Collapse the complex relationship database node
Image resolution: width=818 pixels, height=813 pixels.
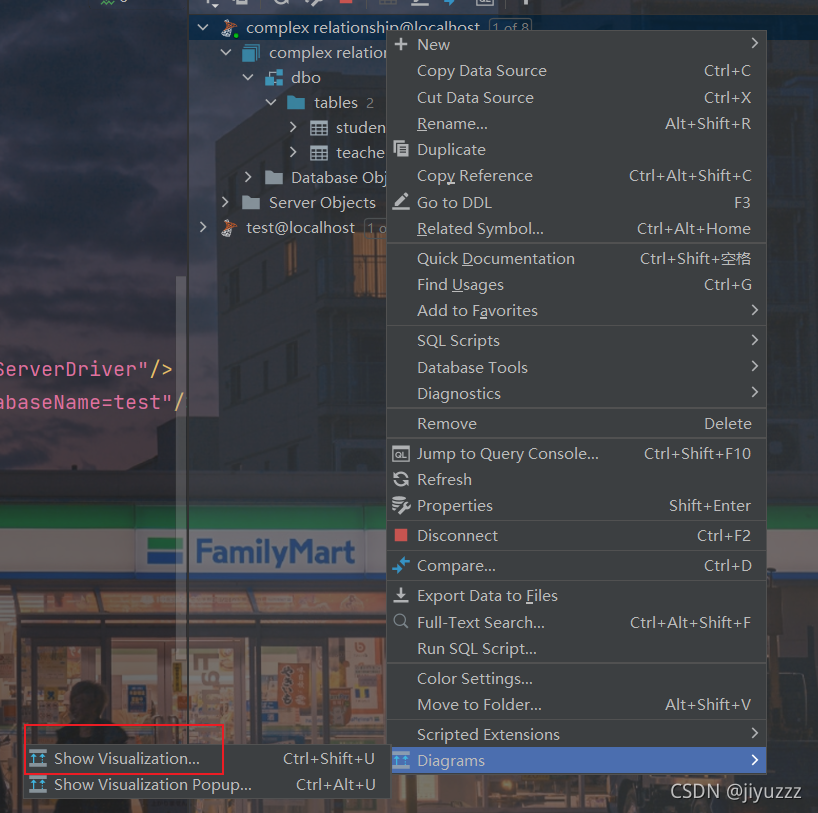pos(226,52)
